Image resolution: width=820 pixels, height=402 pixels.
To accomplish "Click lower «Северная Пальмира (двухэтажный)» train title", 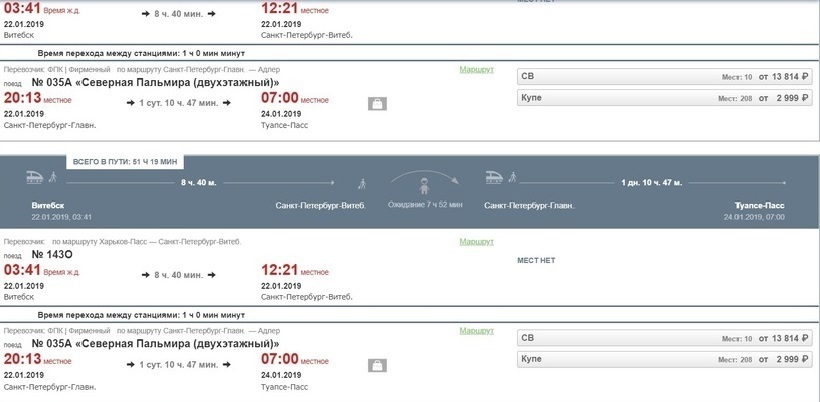I will 177,344.
